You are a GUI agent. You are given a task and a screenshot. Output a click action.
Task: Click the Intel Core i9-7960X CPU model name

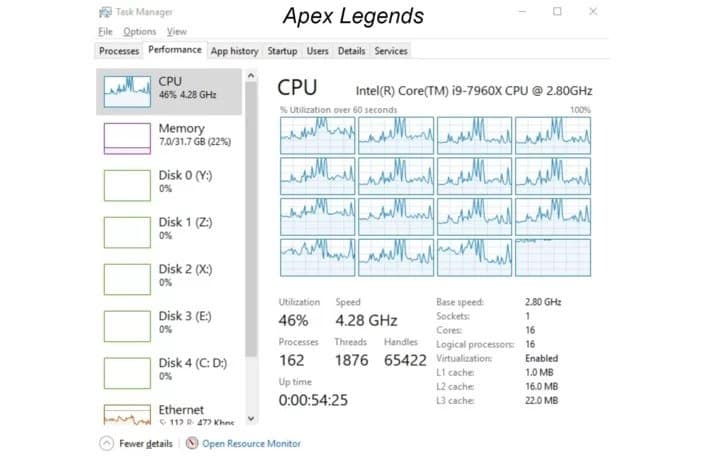pyautogui.click(x=474, y=91)
